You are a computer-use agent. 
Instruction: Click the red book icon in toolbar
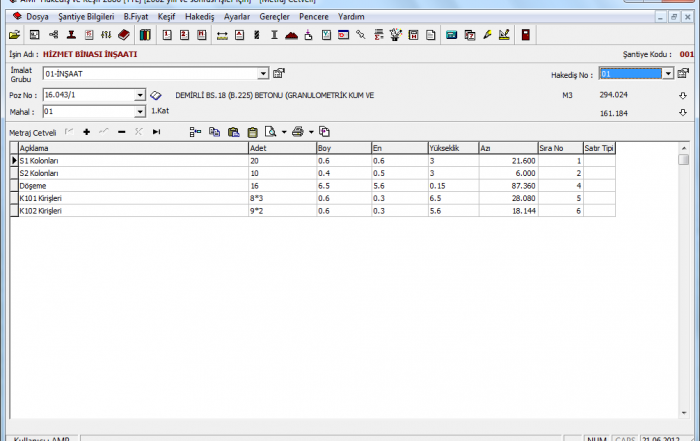123,35
